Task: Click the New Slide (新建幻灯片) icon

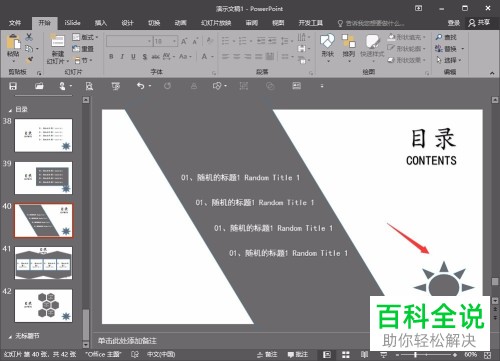Action: click(58, 41)
